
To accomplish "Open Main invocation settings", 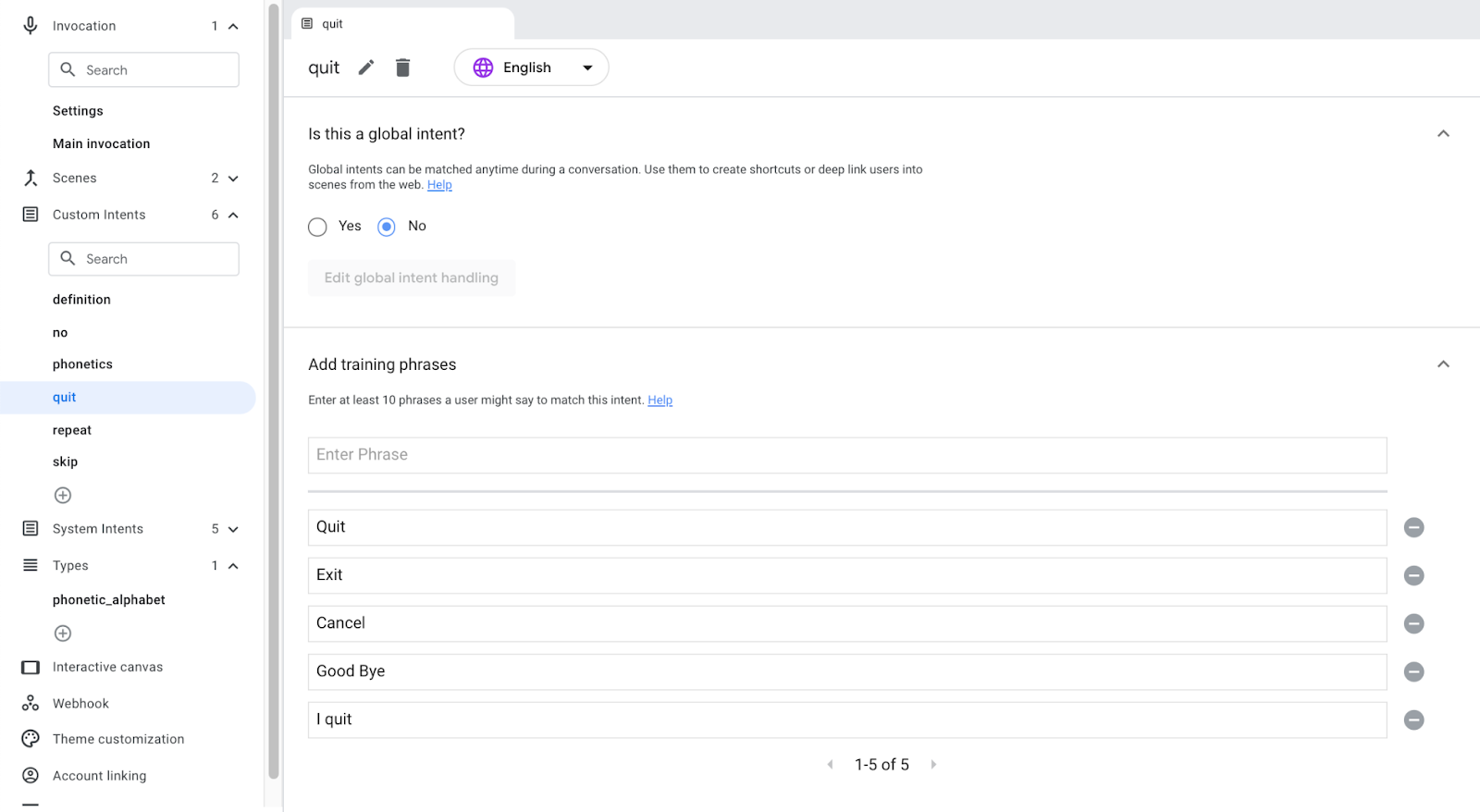I will click(101, 144).
